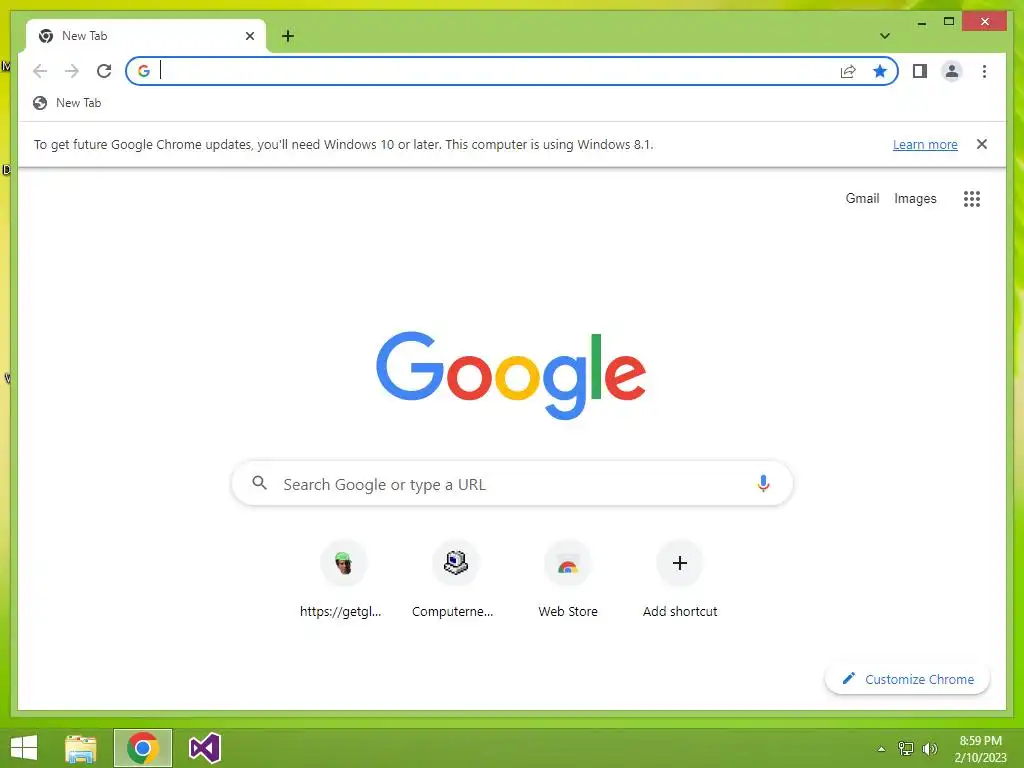The width and height of the screenshot is (1024, 768).
Task: Close the Chrome window
Action: click(x=985, y=22)
